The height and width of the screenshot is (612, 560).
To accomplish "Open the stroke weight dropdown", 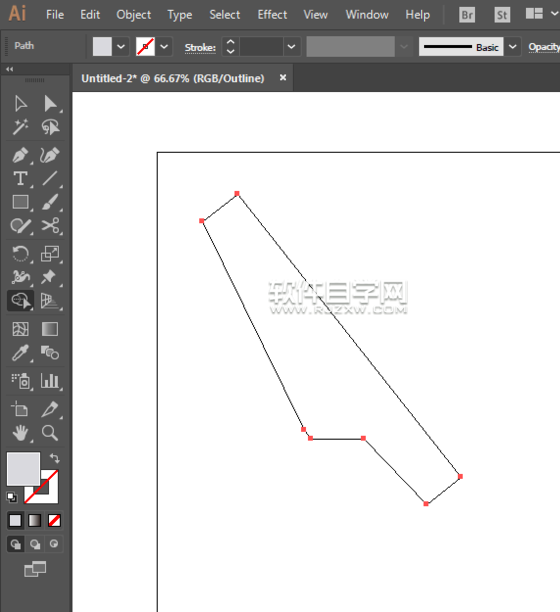I will (x=291, y=47).
